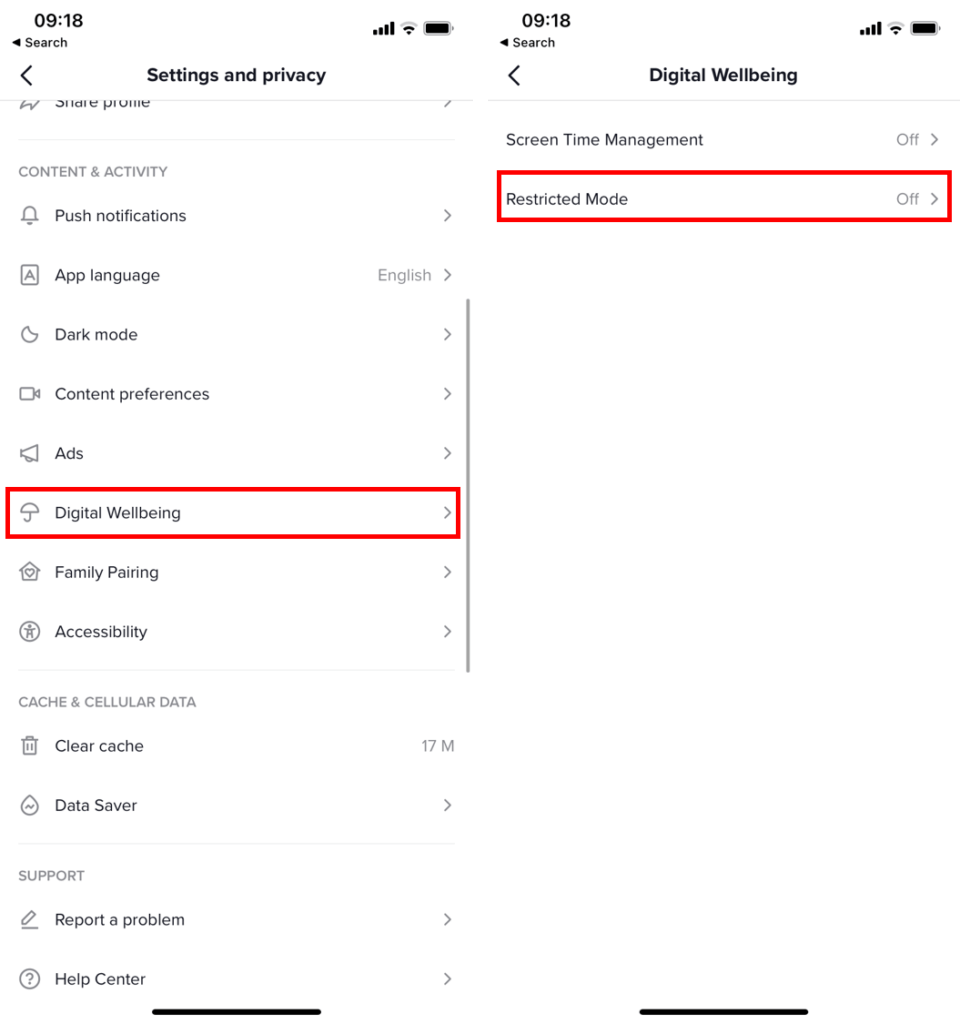
Task: Open the Accessibility menu item
Action: click(101, 632)
